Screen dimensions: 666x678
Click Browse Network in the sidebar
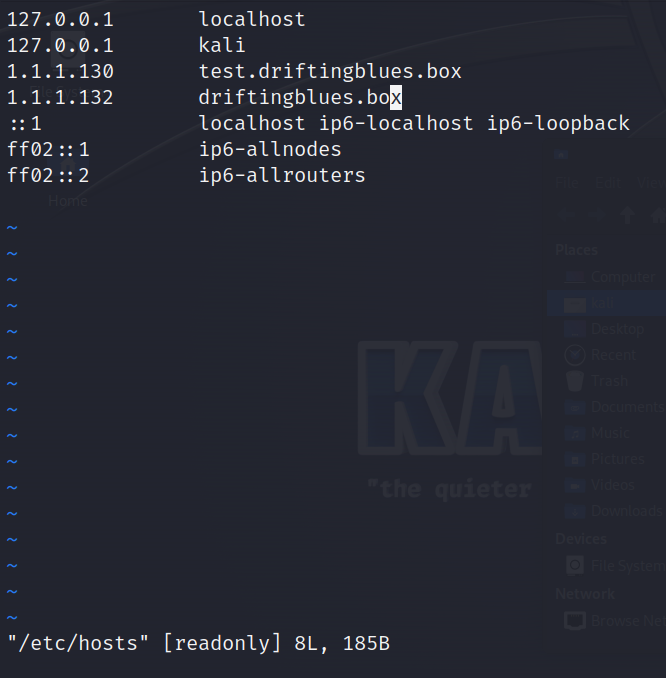(628, 621)
